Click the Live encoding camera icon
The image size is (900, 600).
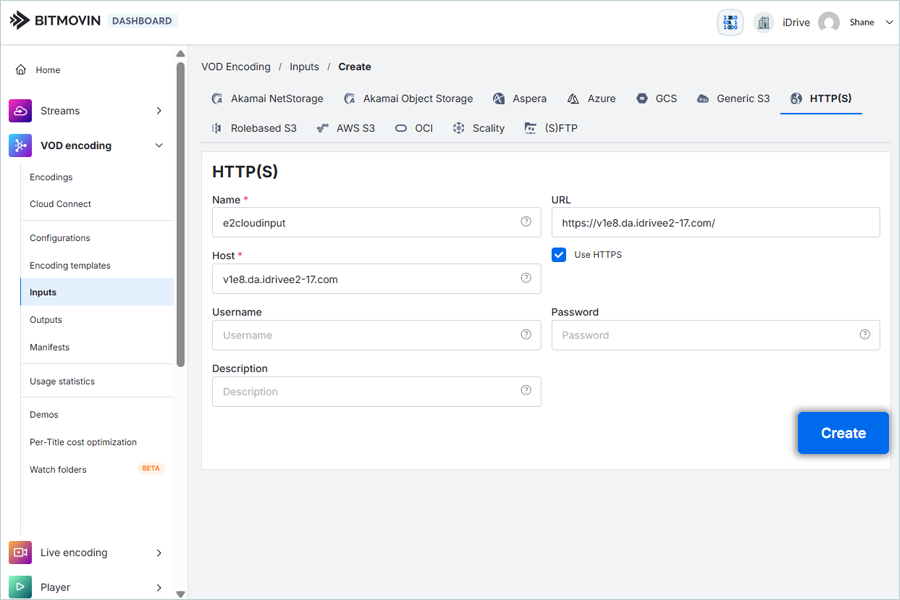point(20,552)
